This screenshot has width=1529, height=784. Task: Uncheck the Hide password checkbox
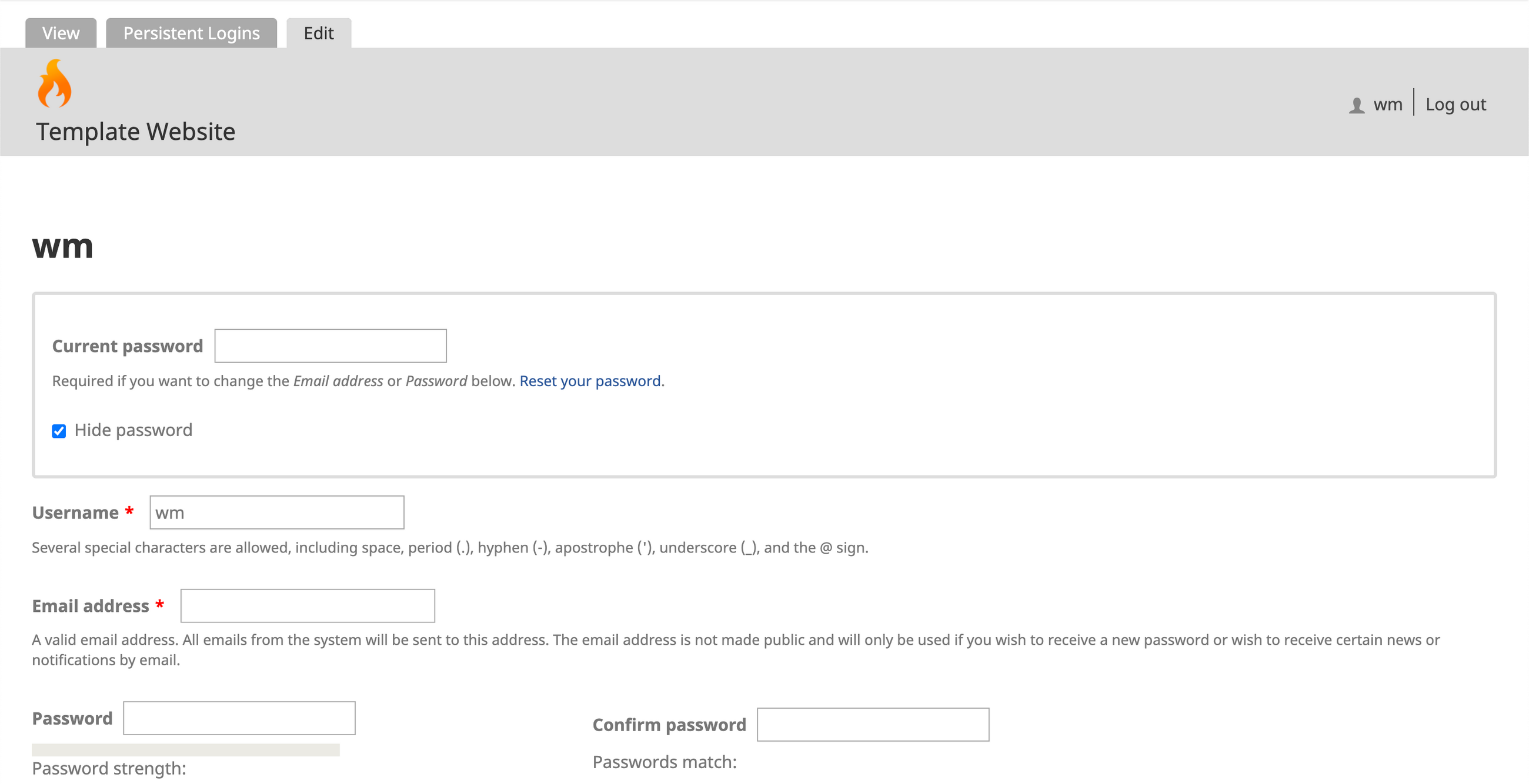pos(59,431)
